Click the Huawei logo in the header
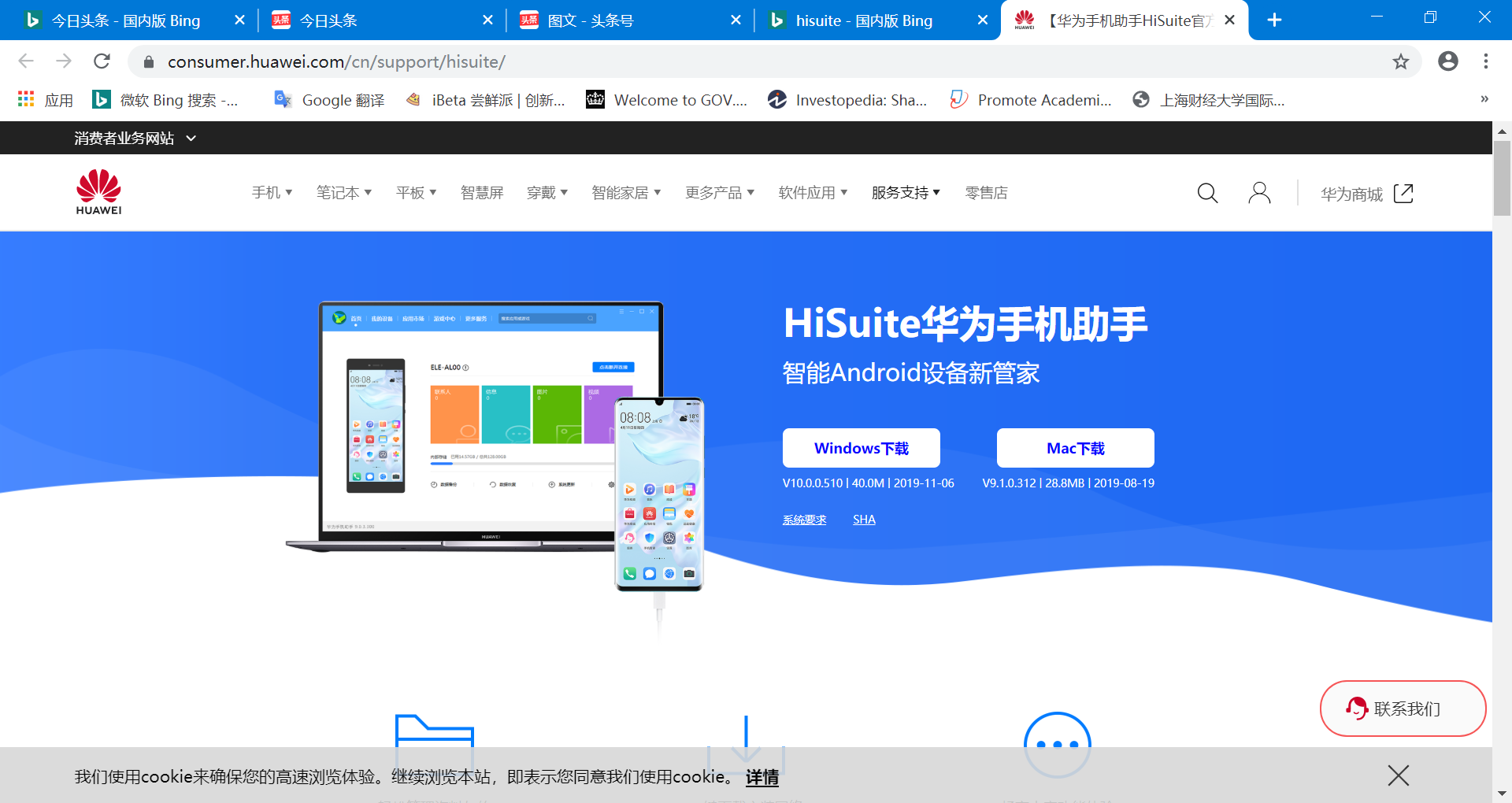 [x=98, y=191]
